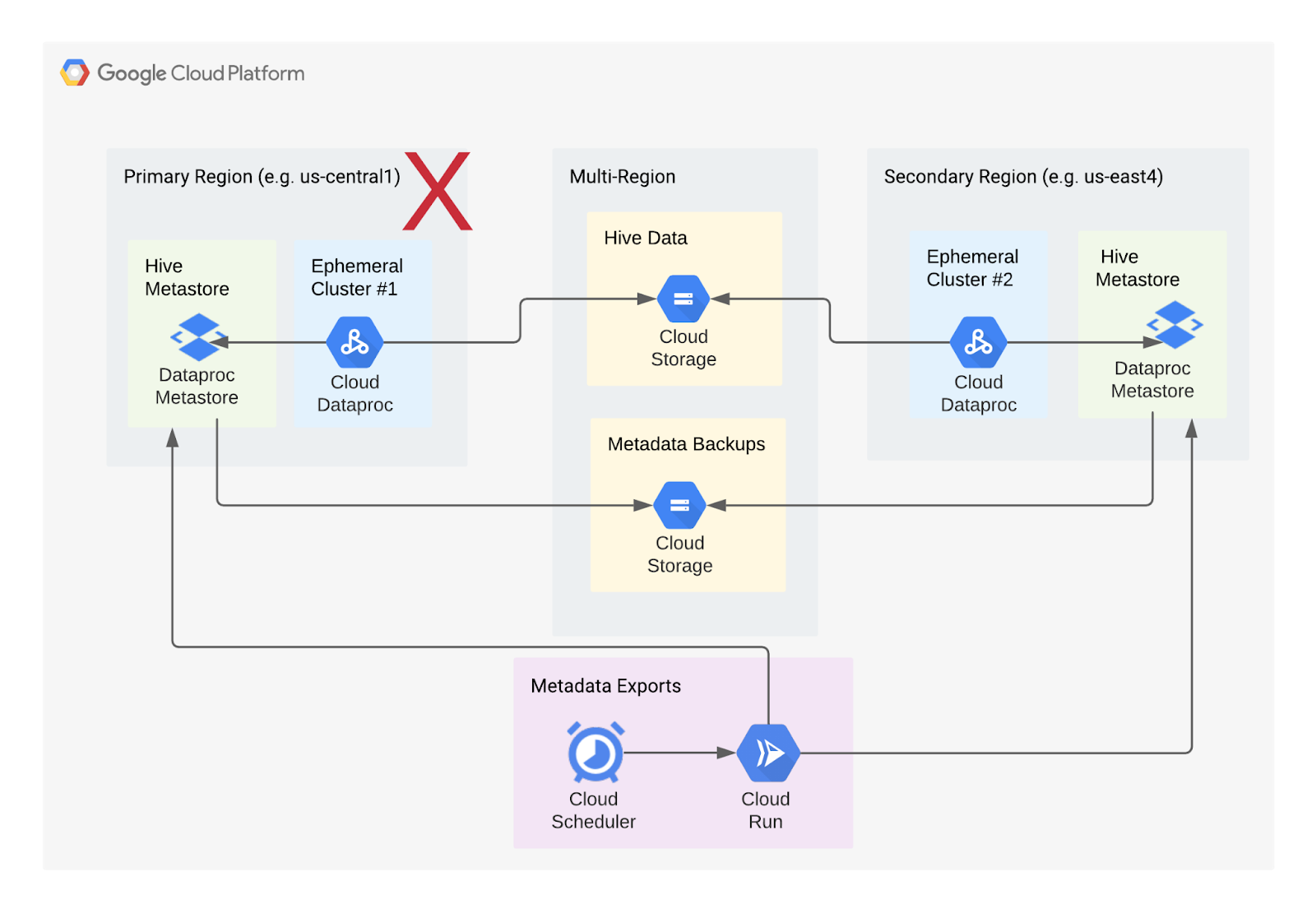Click the 'Metadata Exports' label
The height and width of the screenshot is (913, 1316).
coord(605,686)
